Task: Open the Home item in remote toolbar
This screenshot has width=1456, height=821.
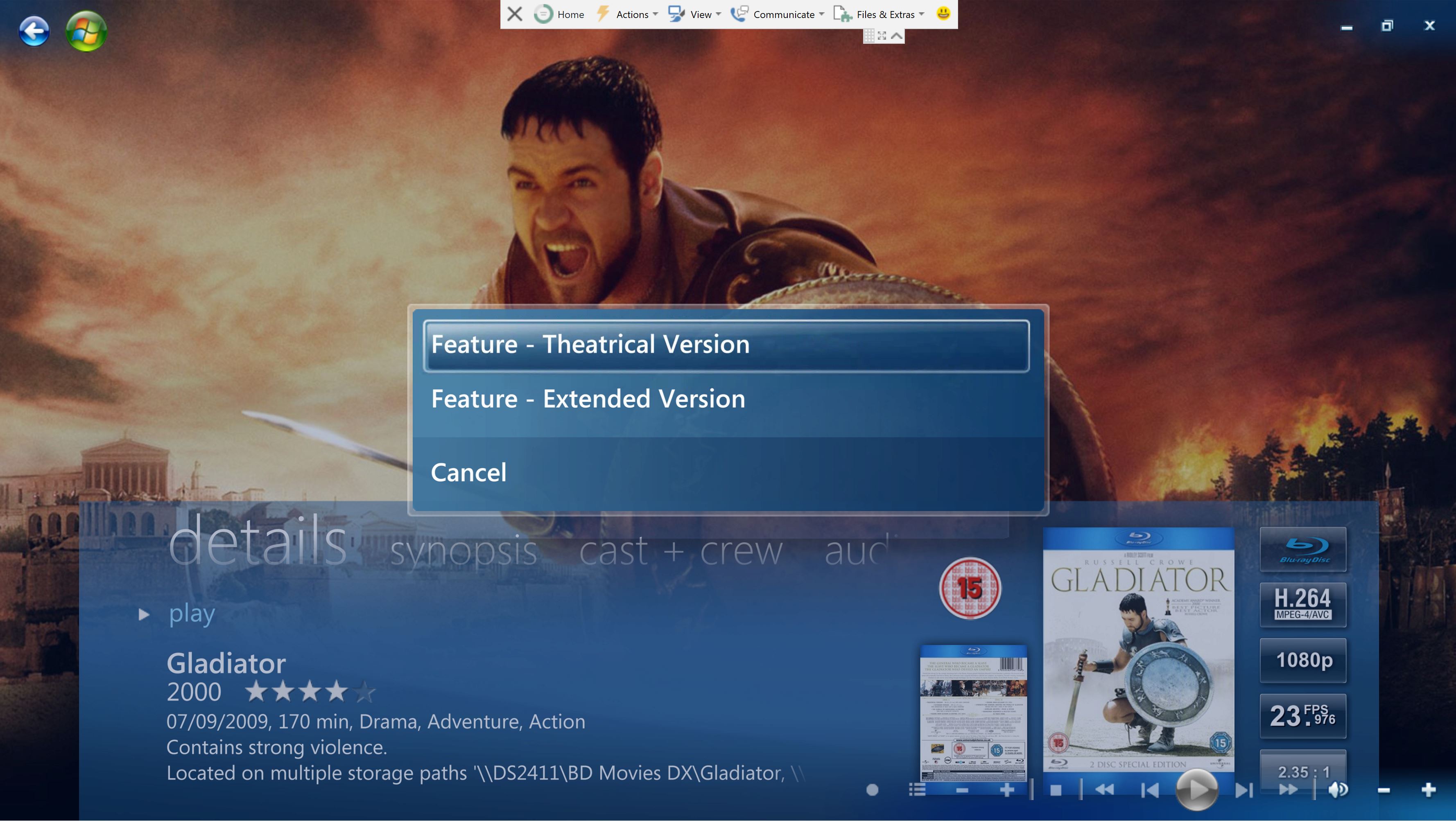Action: click(x=559, y=14)
